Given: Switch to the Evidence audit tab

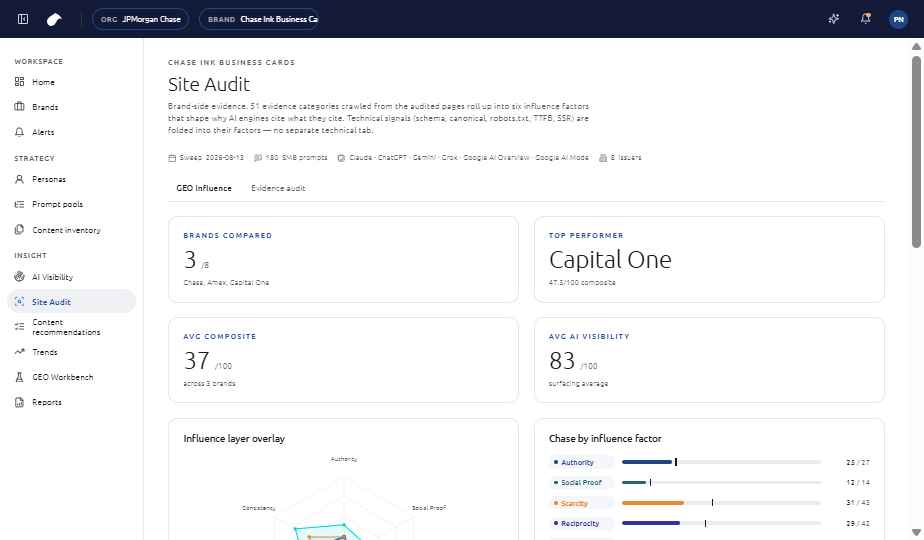Looking at the screenshot, I should click(278, 188).
